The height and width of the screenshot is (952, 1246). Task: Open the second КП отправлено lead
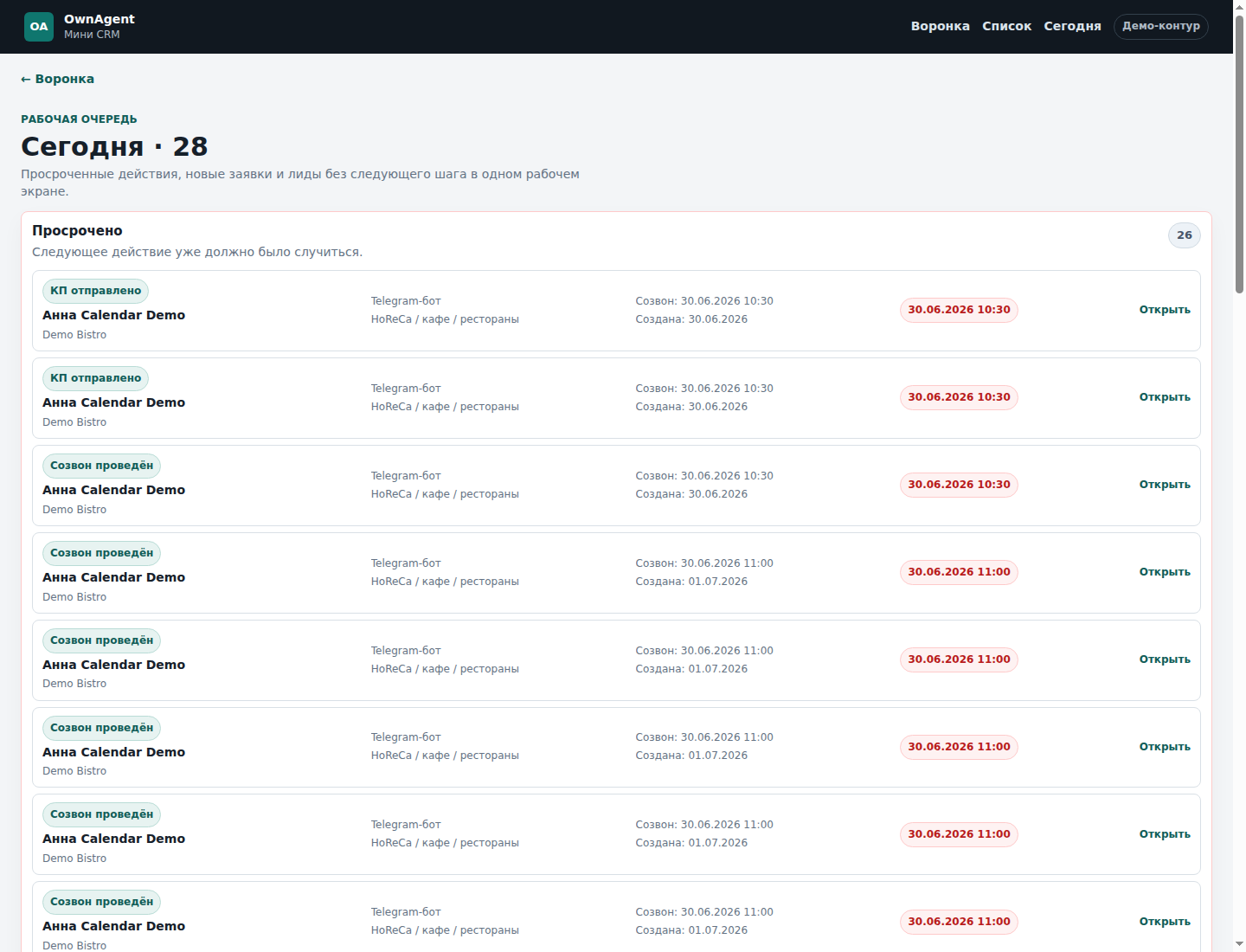(x=1165, y=397)
